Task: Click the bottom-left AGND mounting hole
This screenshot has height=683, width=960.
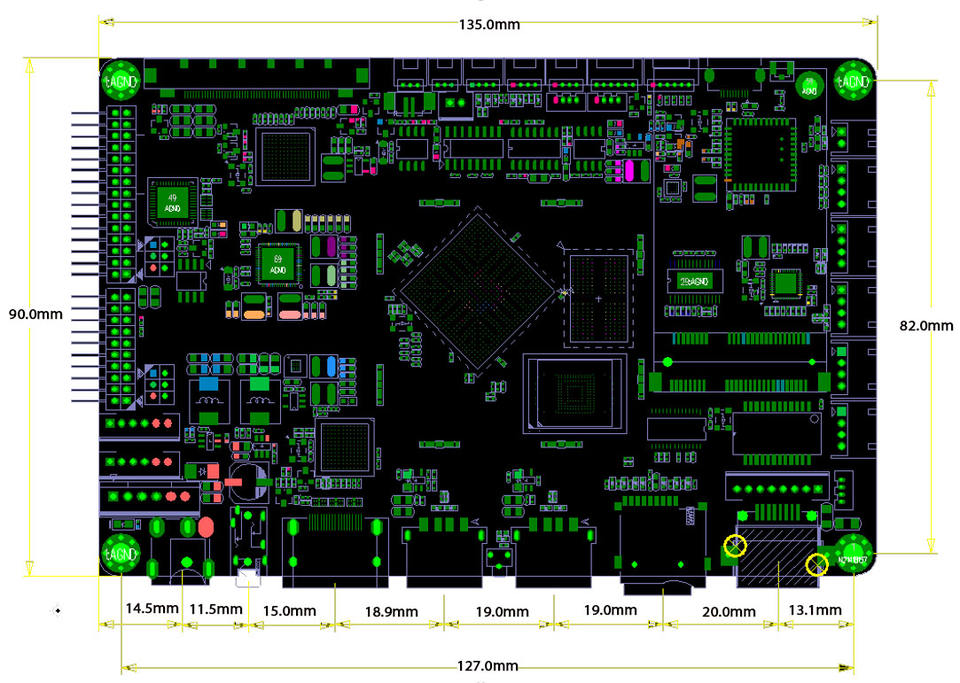Action: pos(120,553)
